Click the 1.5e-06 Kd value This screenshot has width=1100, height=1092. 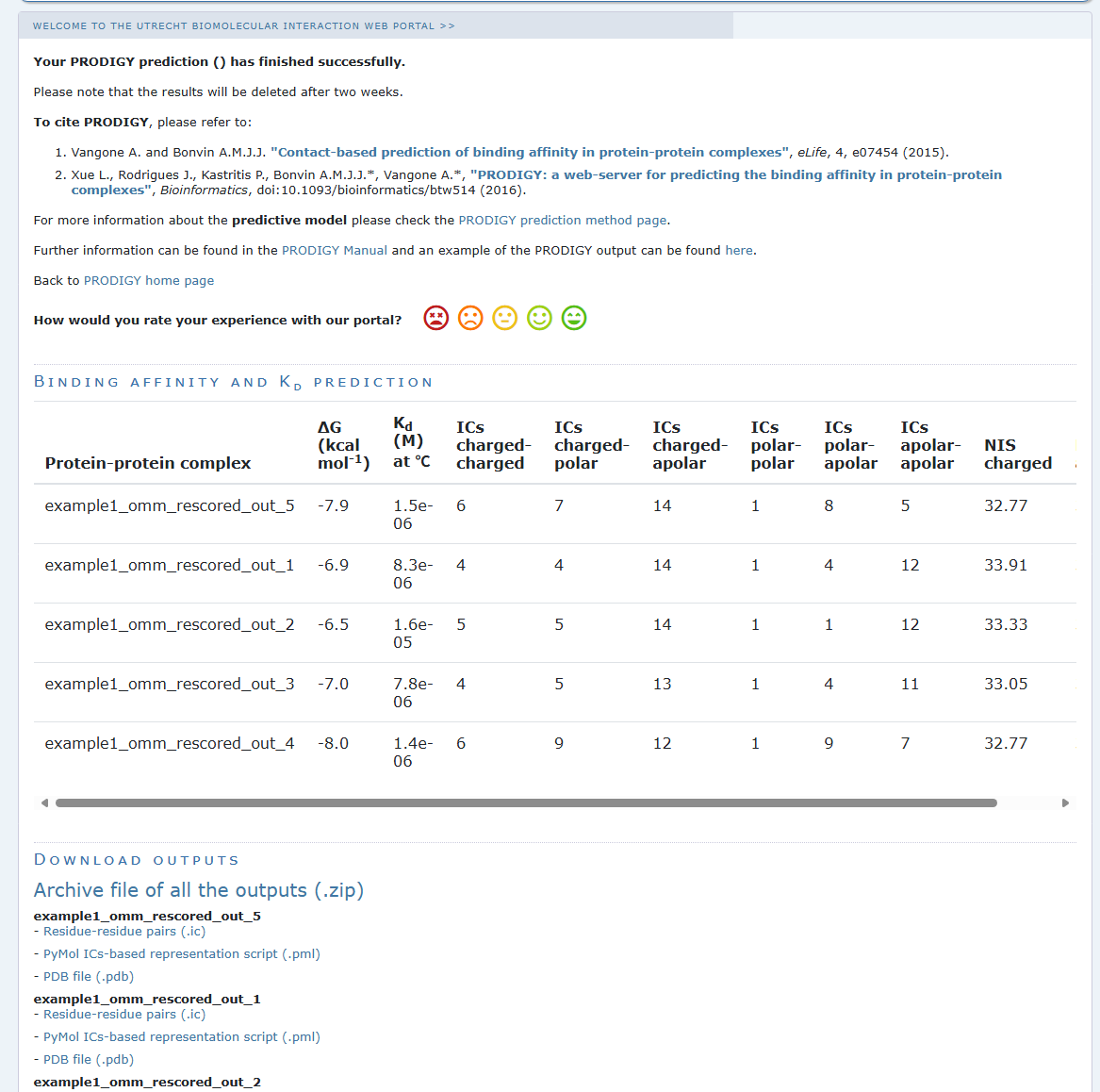point(413,515)
